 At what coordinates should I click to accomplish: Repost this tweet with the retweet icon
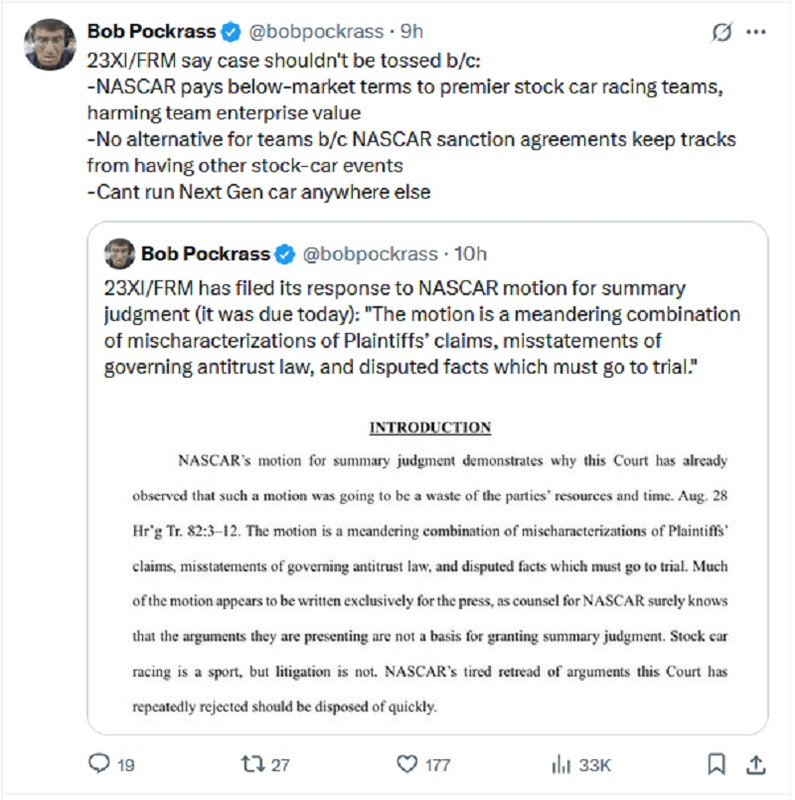[x=253, y=765]
